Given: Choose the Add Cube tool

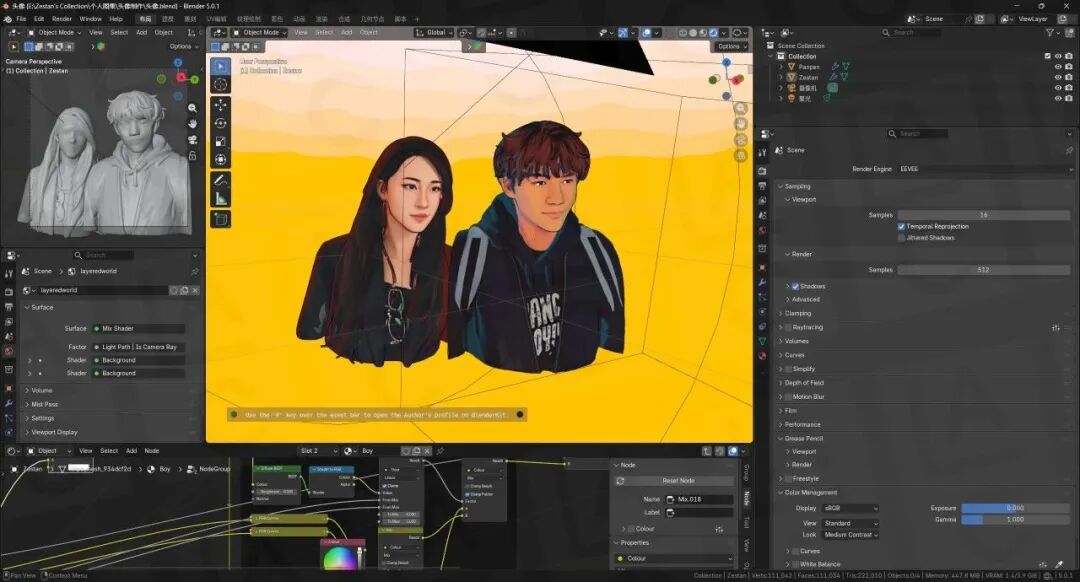Looking at the screenshot, I should pyautogui.click(x=220, y=220).
